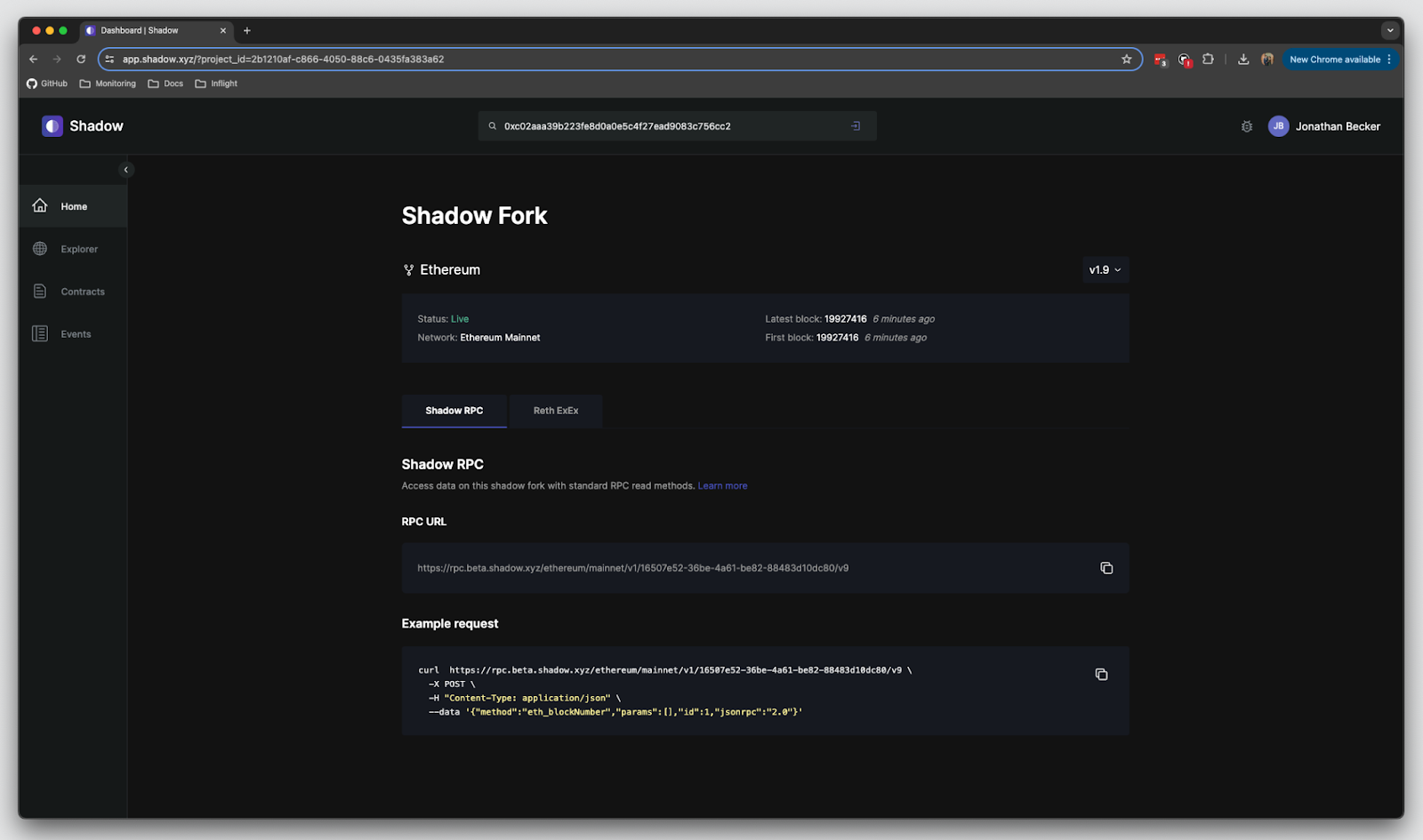
Task: Open the red extension icon
Action: 1160,60
